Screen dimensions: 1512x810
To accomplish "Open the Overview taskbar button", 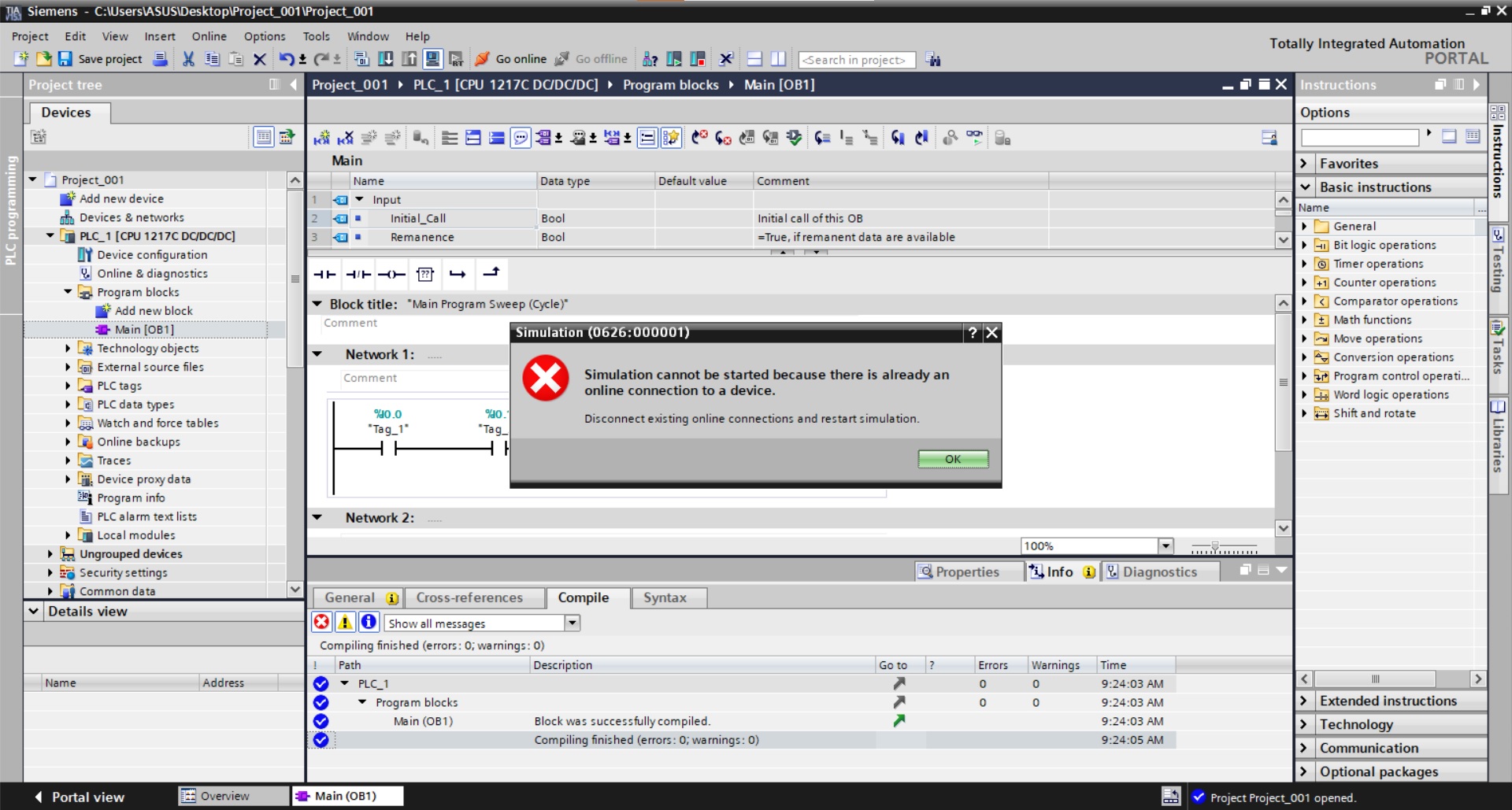I will (x=233, y=796).
